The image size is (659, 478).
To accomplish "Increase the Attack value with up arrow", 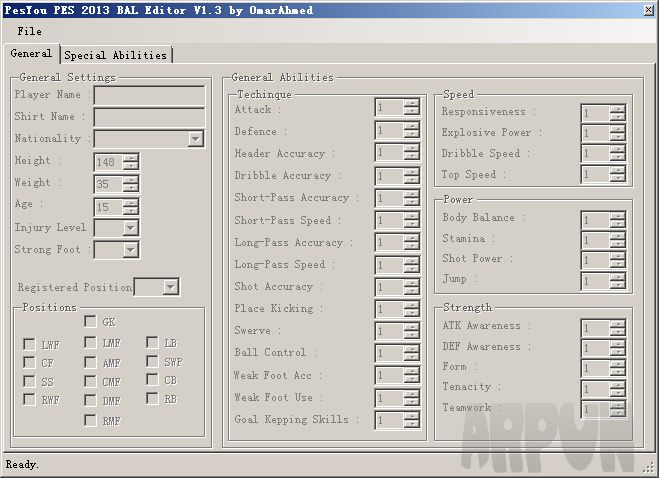I will tap(411, 104).
